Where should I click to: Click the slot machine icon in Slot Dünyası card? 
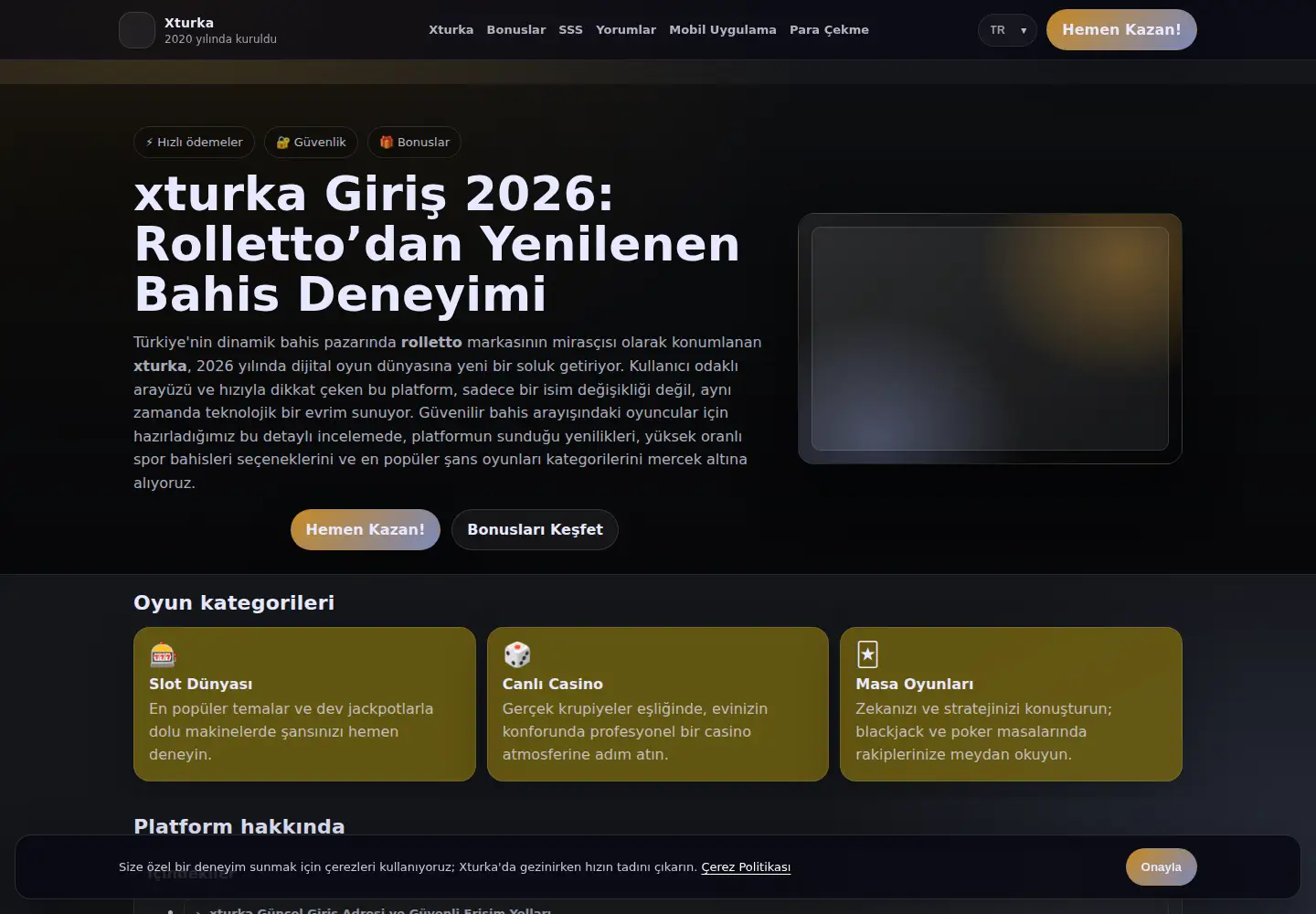[163, 654]
